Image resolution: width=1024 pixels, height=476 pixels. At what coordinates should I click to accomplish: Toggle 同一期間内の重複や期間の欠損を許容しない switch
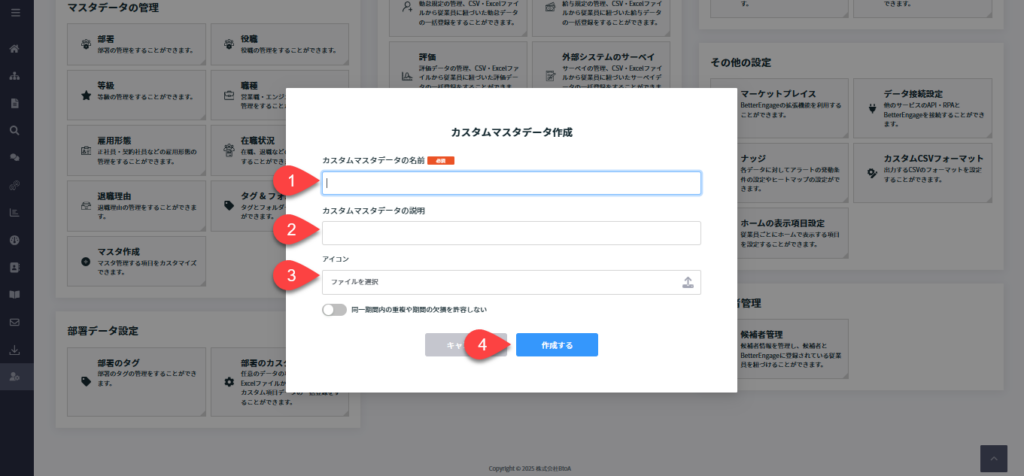pyautogui.click(x=334, y=309)
